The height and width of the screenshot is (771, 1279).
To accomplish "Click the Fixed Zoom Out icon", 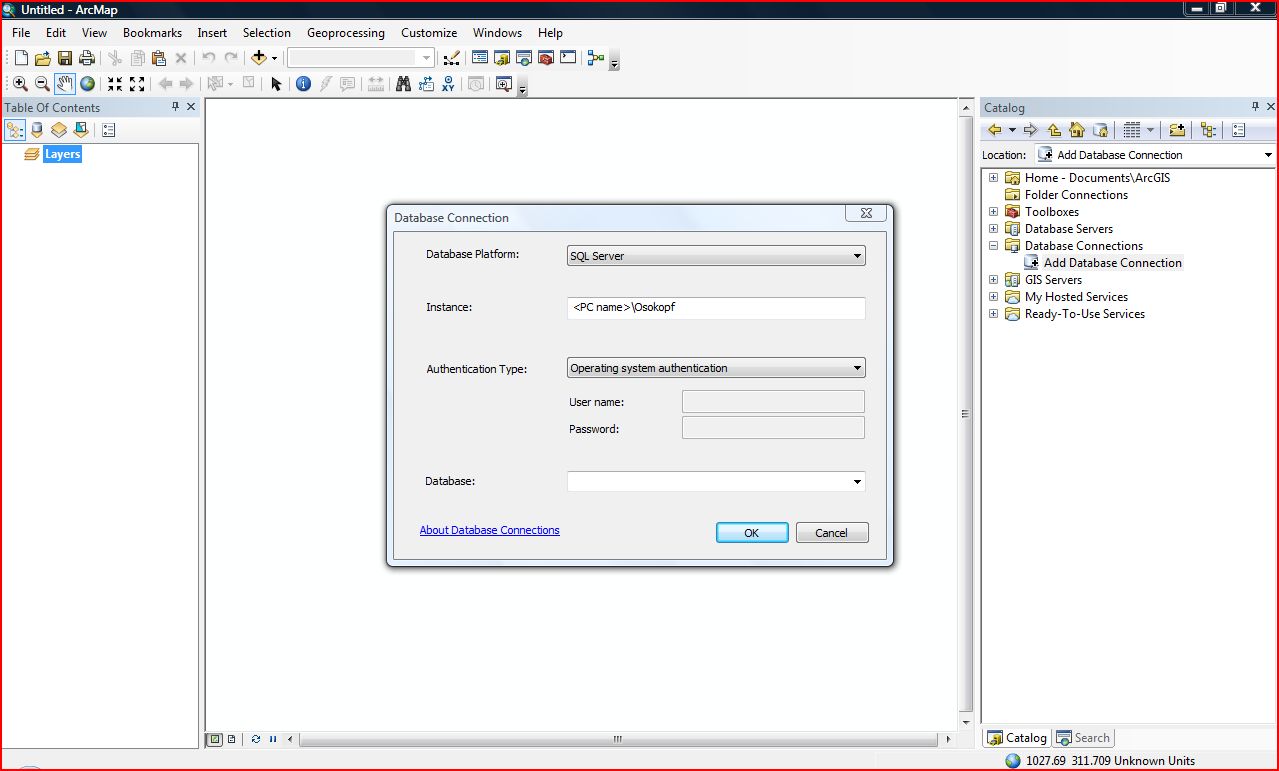I will click(x=138, y=84).
